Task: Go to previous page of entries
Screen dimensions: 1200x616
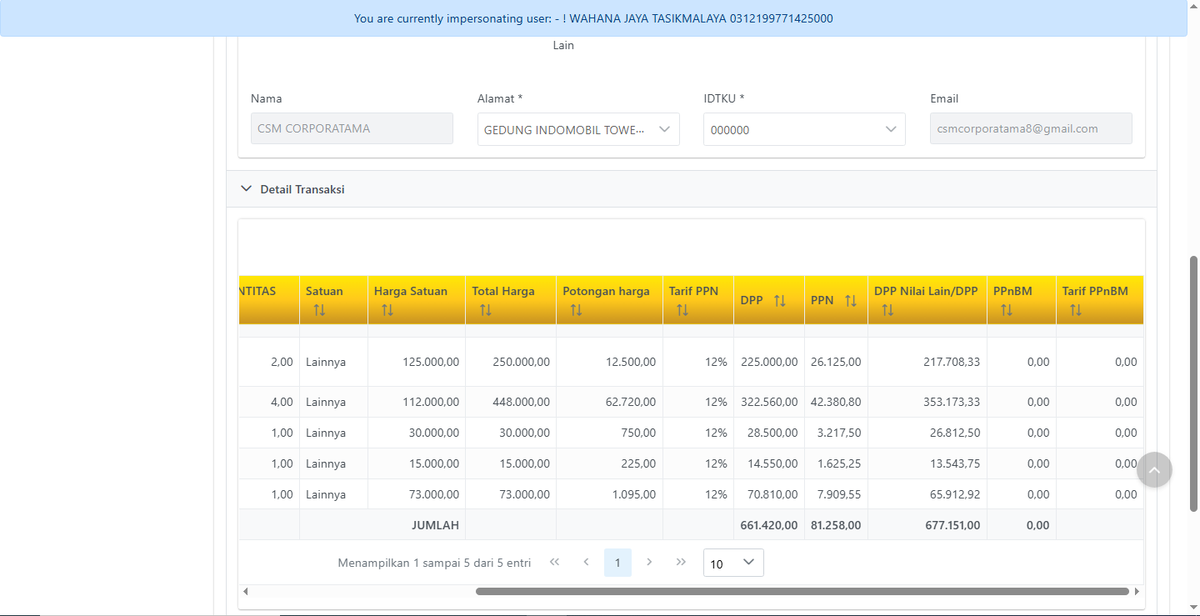Action: (x=586, y=562)
